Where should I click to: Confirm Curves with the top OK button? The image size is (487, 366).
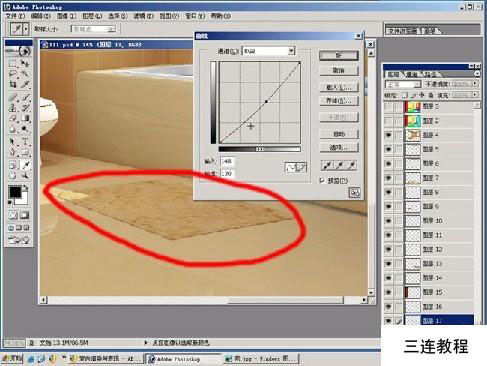click(x=339, y=55)
